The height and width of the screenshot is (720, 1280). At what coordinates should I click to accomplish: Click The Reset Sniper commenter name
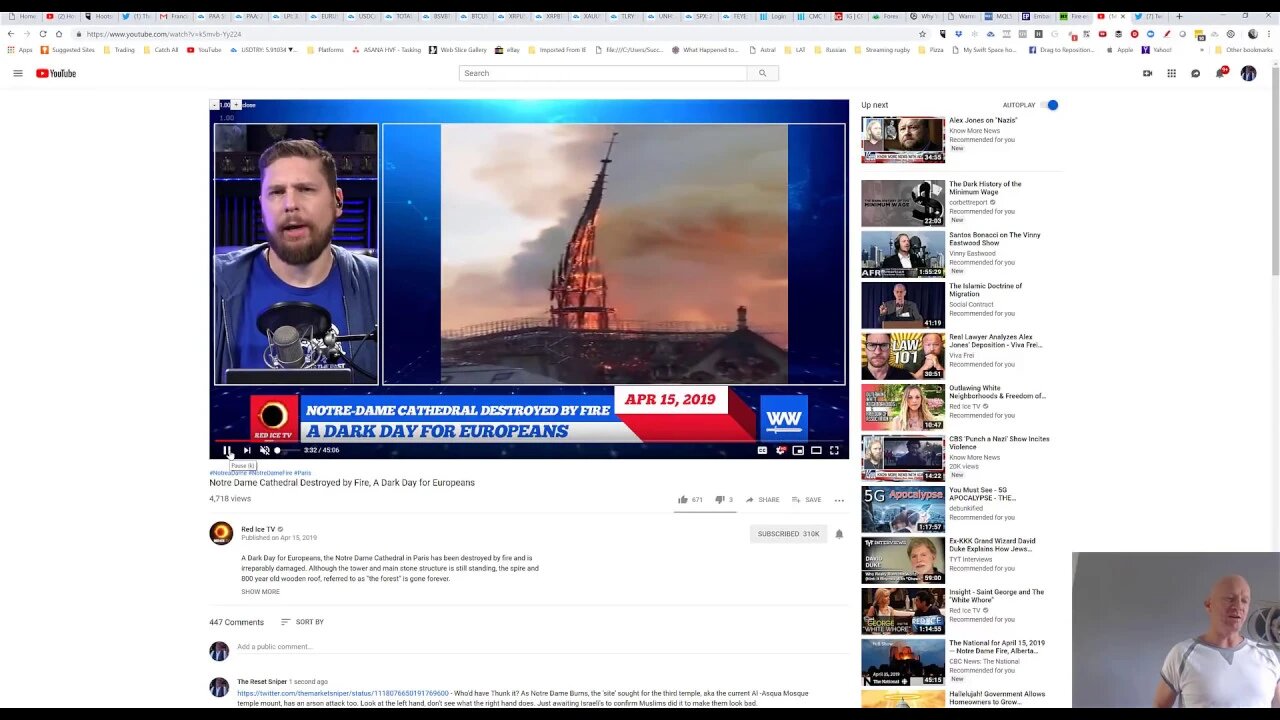click(x=262, y=682)
